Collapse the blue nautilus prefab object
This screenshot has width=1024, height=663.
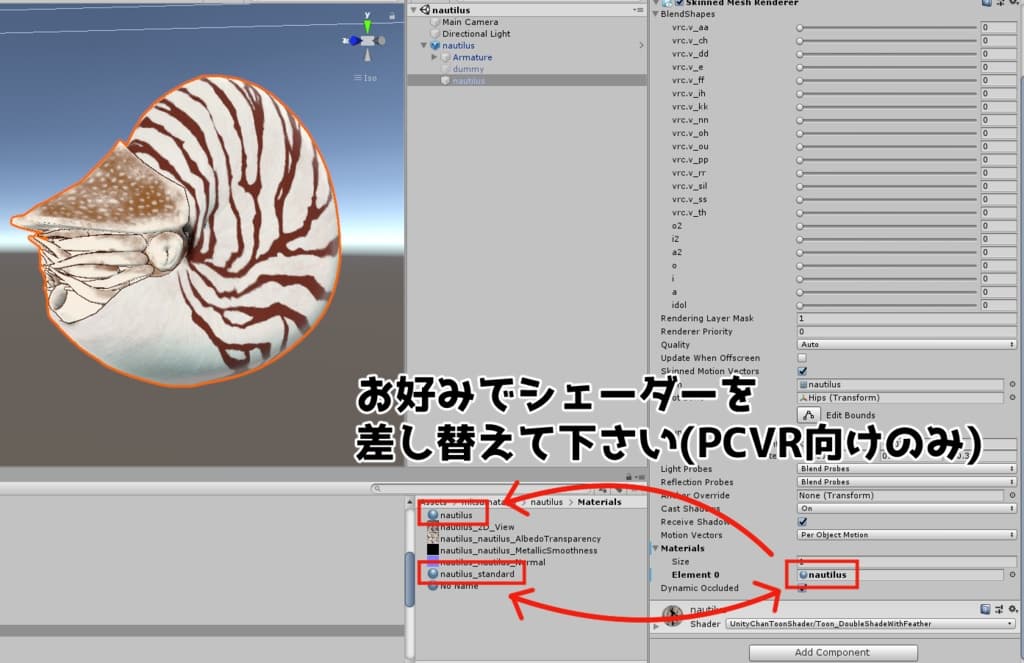click(x=424, y=46)
